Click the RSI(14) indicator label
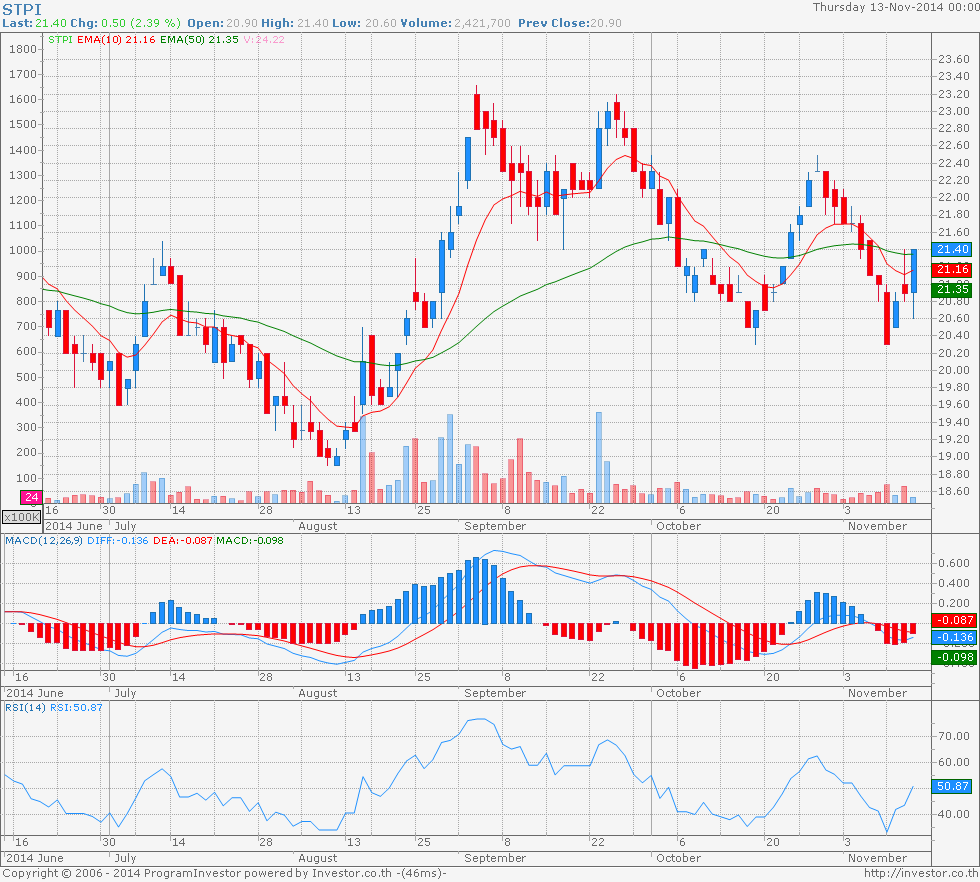Viewport: 980px width, 882px height. (x=27, y=707)
